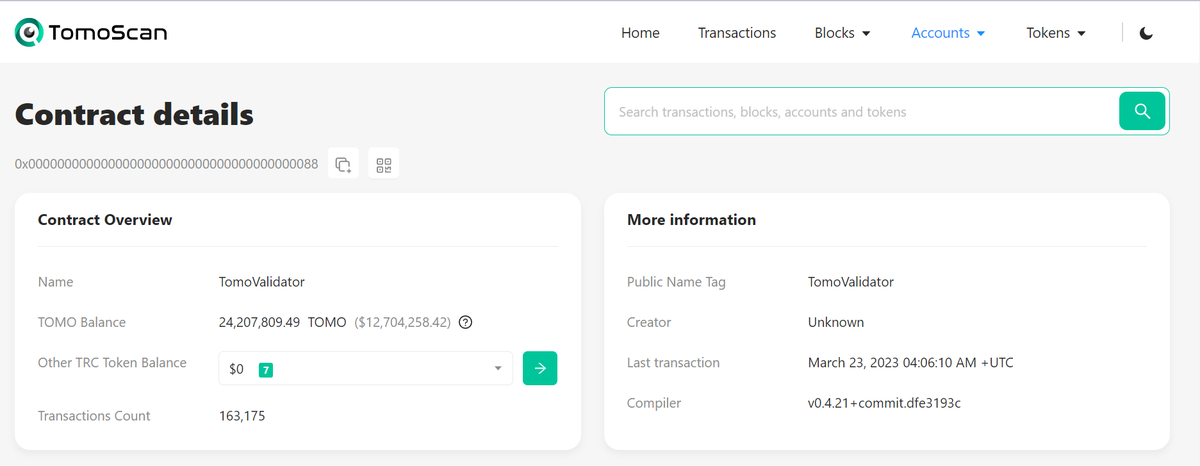The image size is (1200, 466).
Task: Click the green arrow token button
Action: coord(540,368)
